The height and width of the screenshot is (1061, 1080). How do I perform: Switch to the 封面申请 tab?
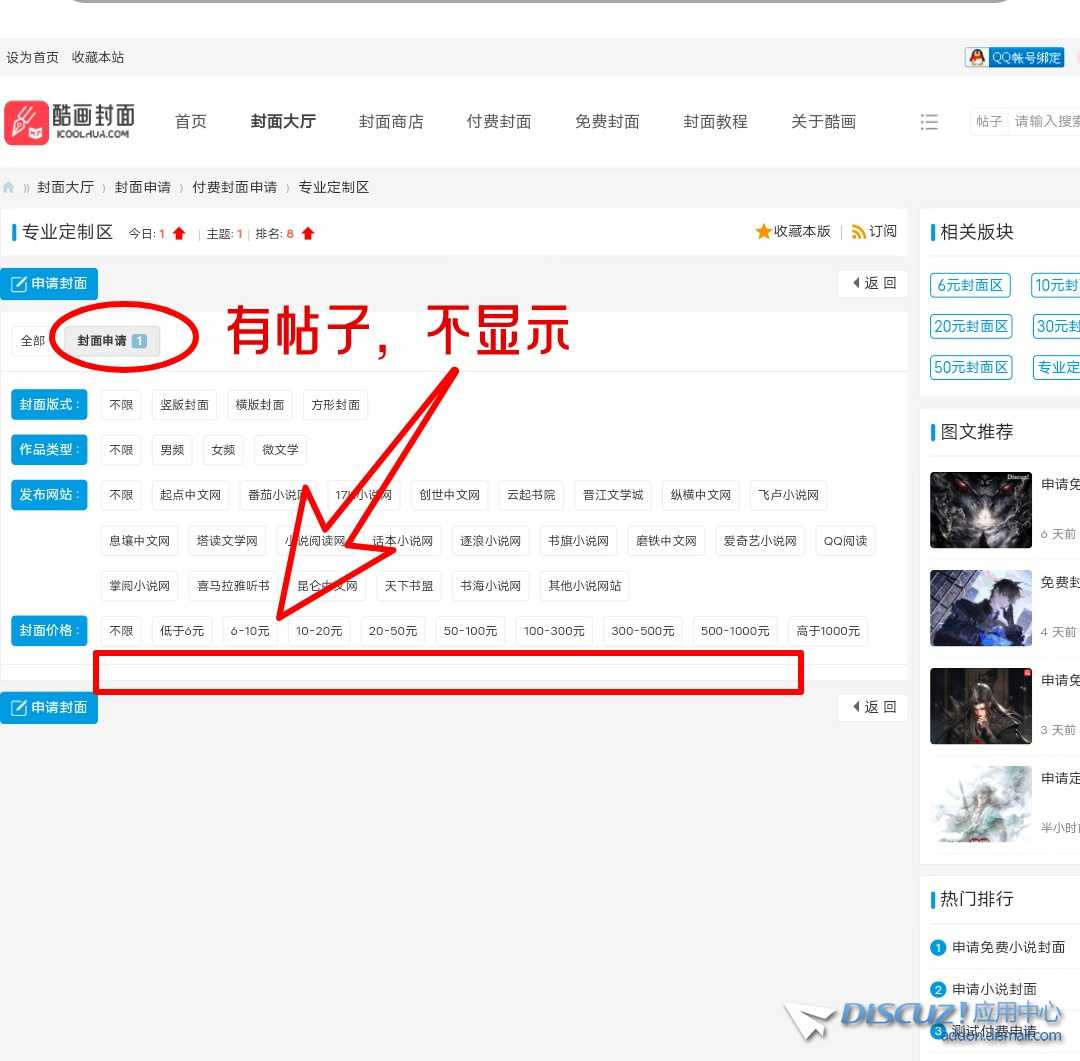pyautogui.click(x=111, y=341)
